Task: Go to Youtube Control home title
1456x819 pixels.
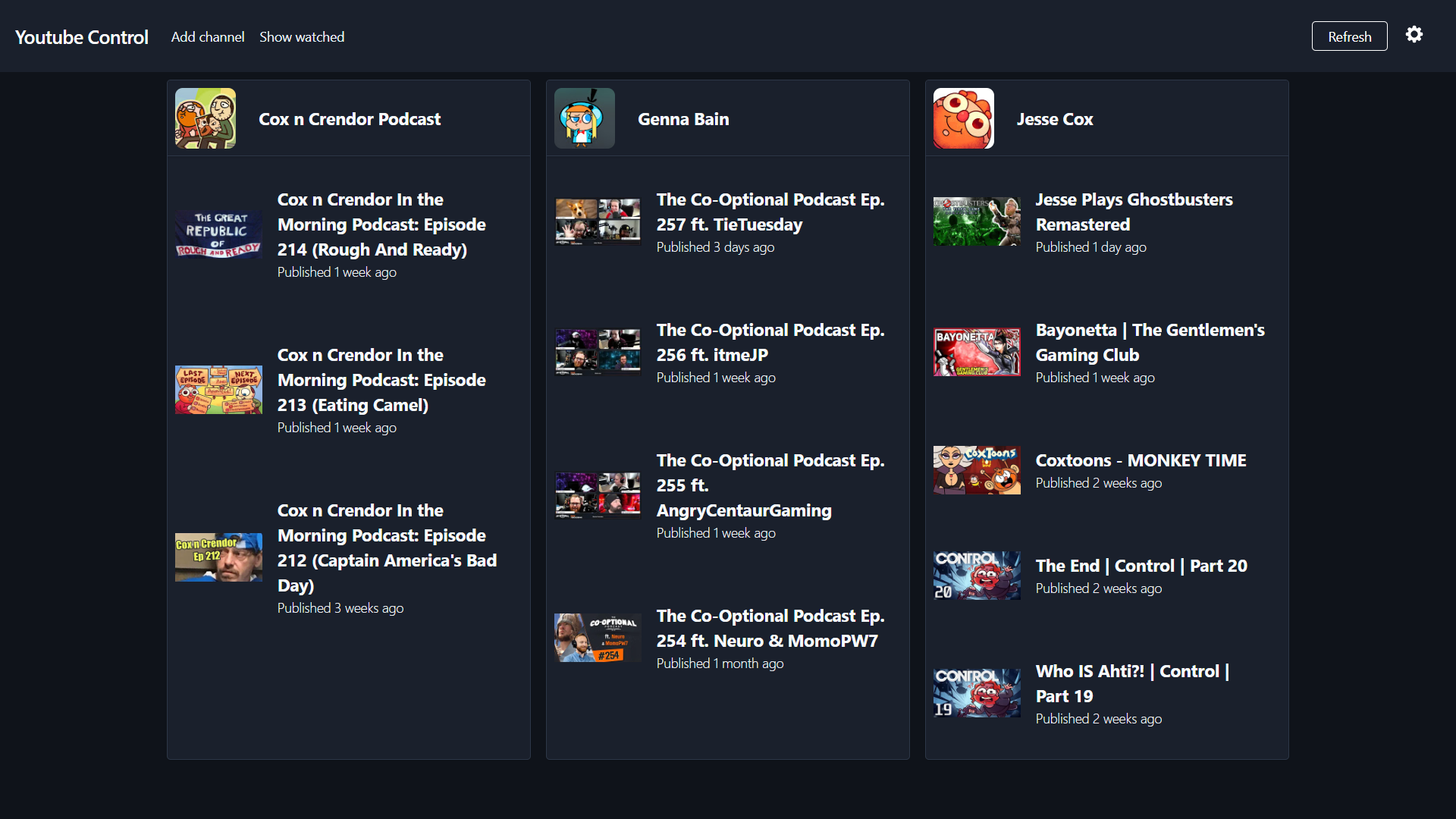Action: [x=82, y=37]
